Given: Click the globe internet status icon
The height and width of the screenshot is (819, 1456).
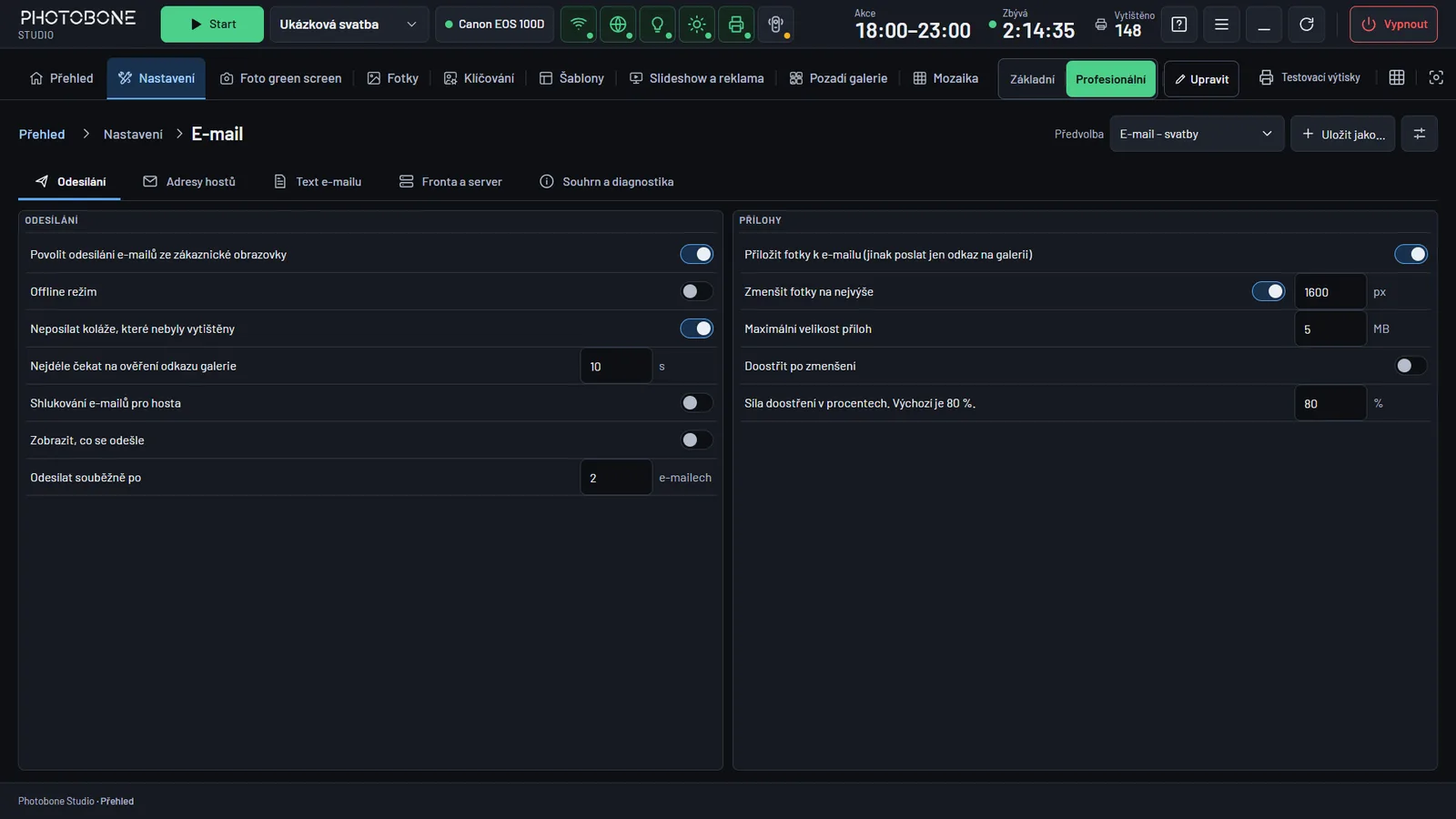Looking at the screenshot, I should 618,25.
